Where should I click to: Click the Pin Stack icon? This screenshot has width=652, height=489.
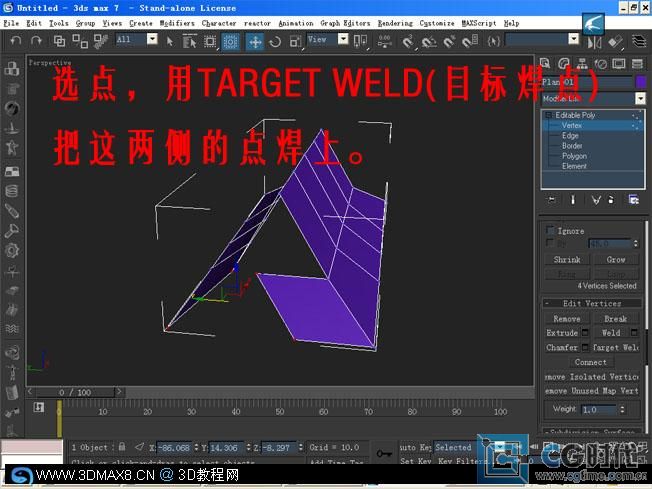[x=551, y=200]
